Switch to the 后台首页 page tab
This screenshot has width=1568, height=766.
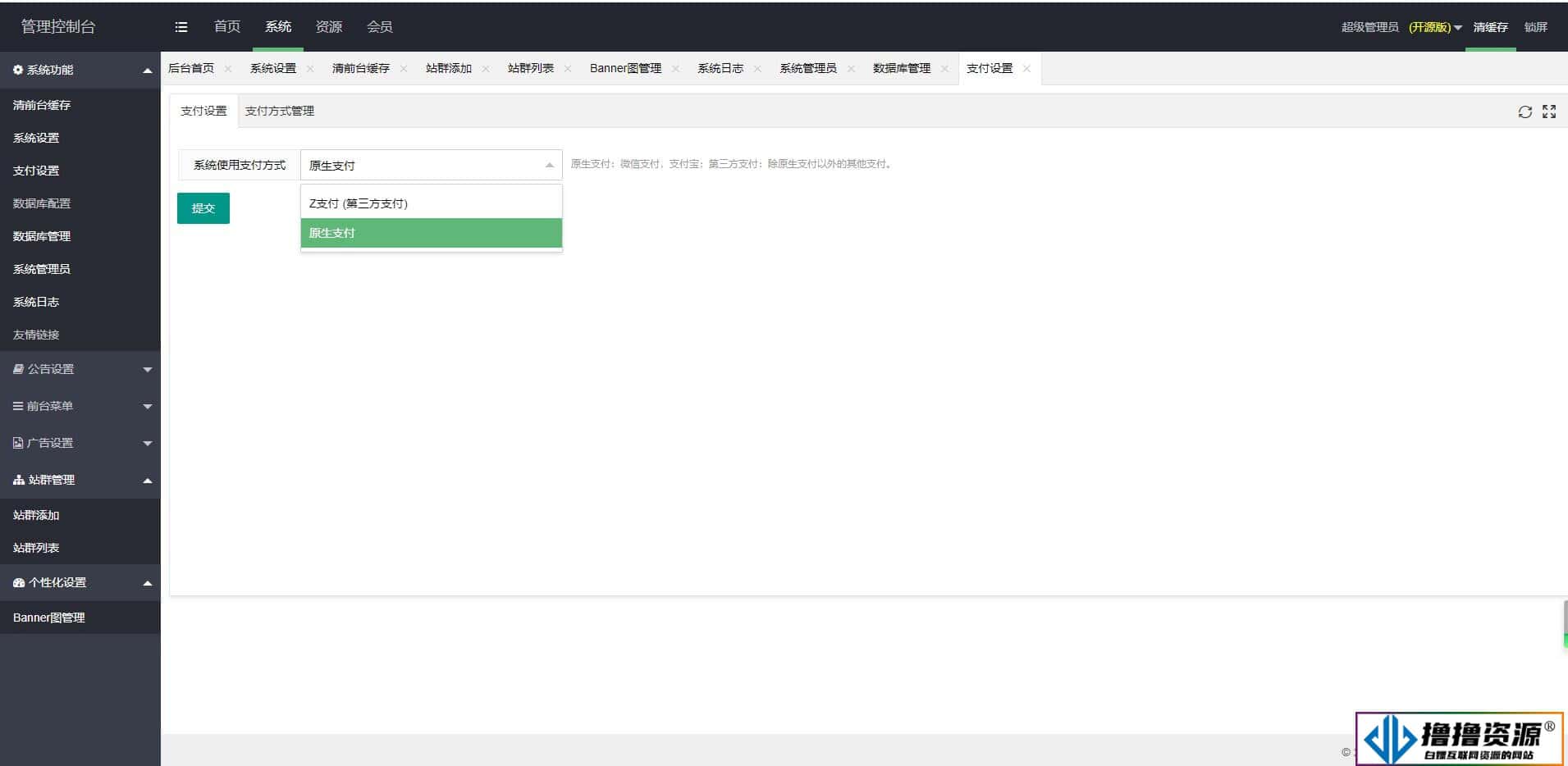coord(191,69)
